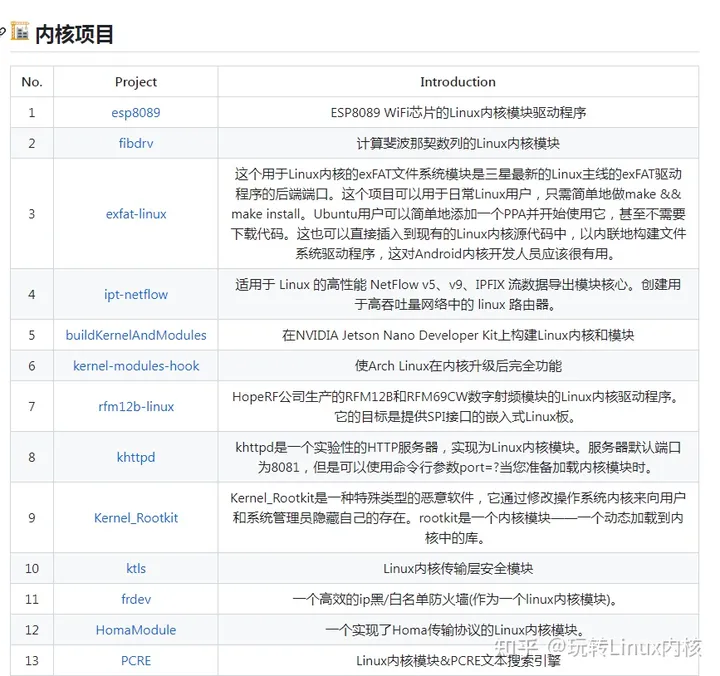Click the No. column header
Image resolution: width=720 pixels, height=676 pixels.
pyautogui.click(x=32, y=82)
